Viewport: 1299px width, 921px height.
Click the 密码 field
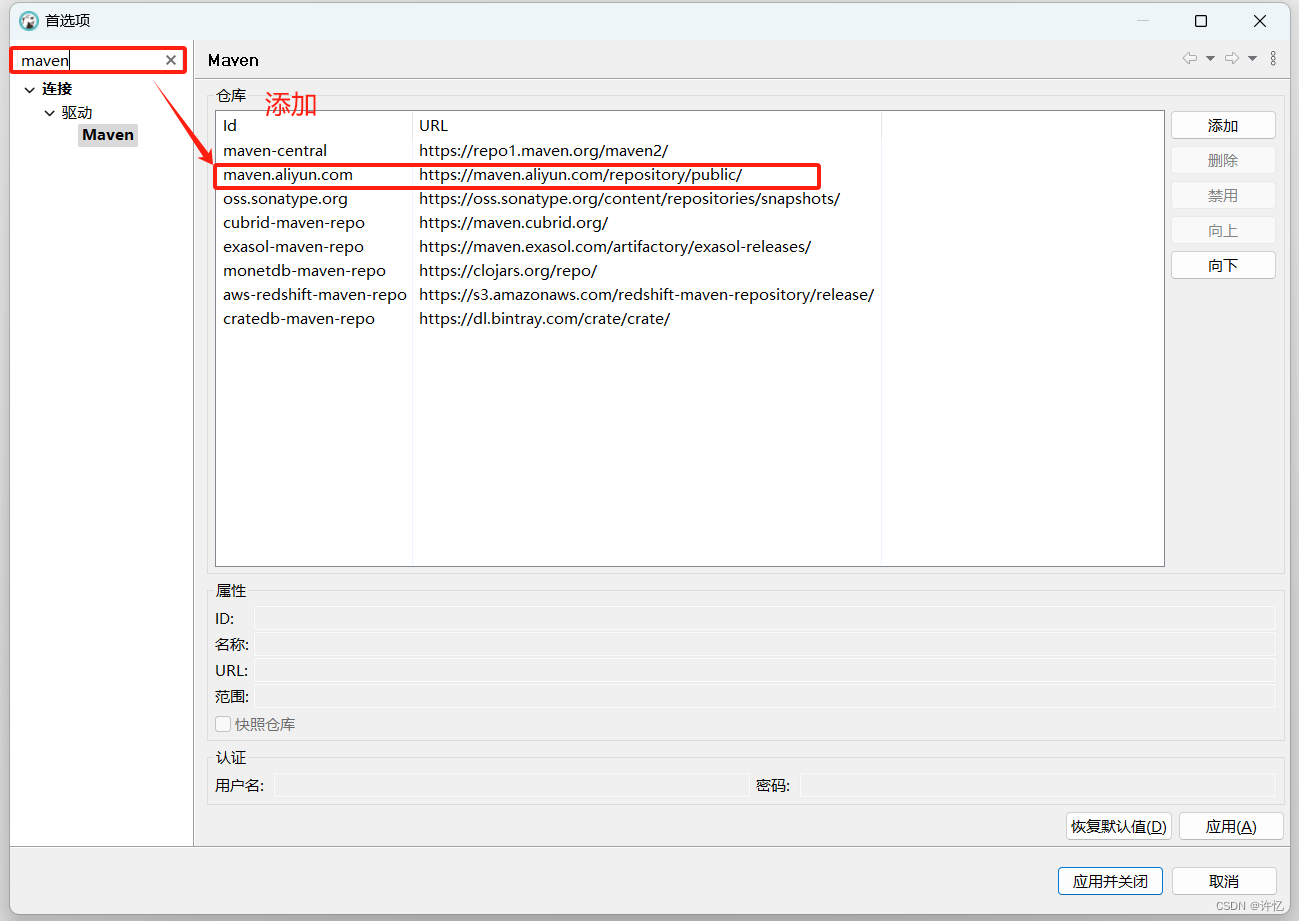pos(1038,785)
